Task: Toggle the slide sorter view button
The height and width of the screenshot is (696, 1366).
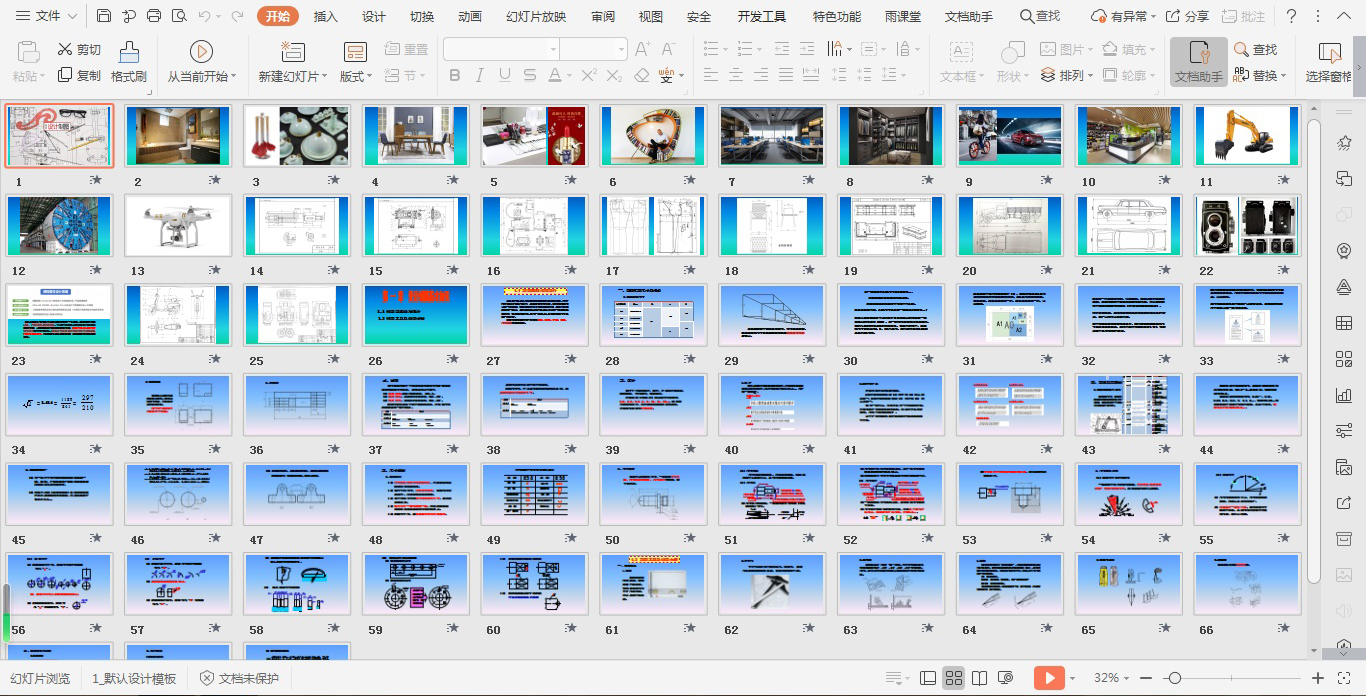Action: [x=954, y=678]
